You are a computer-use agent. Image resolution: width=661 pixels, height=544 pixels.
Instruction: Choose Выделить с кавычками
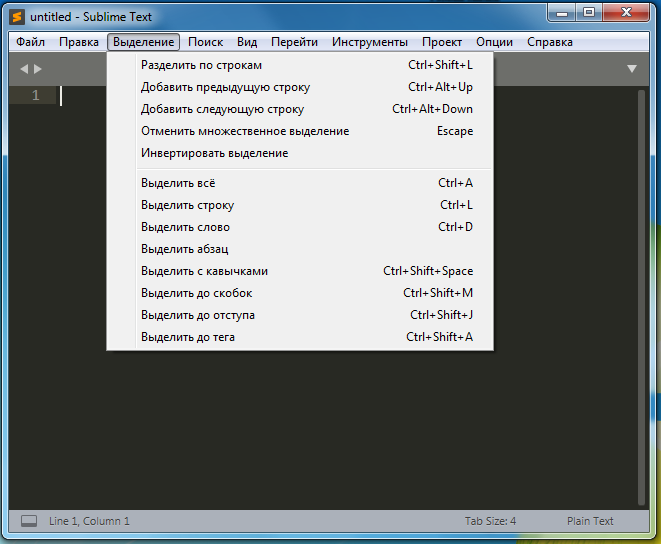300,271
